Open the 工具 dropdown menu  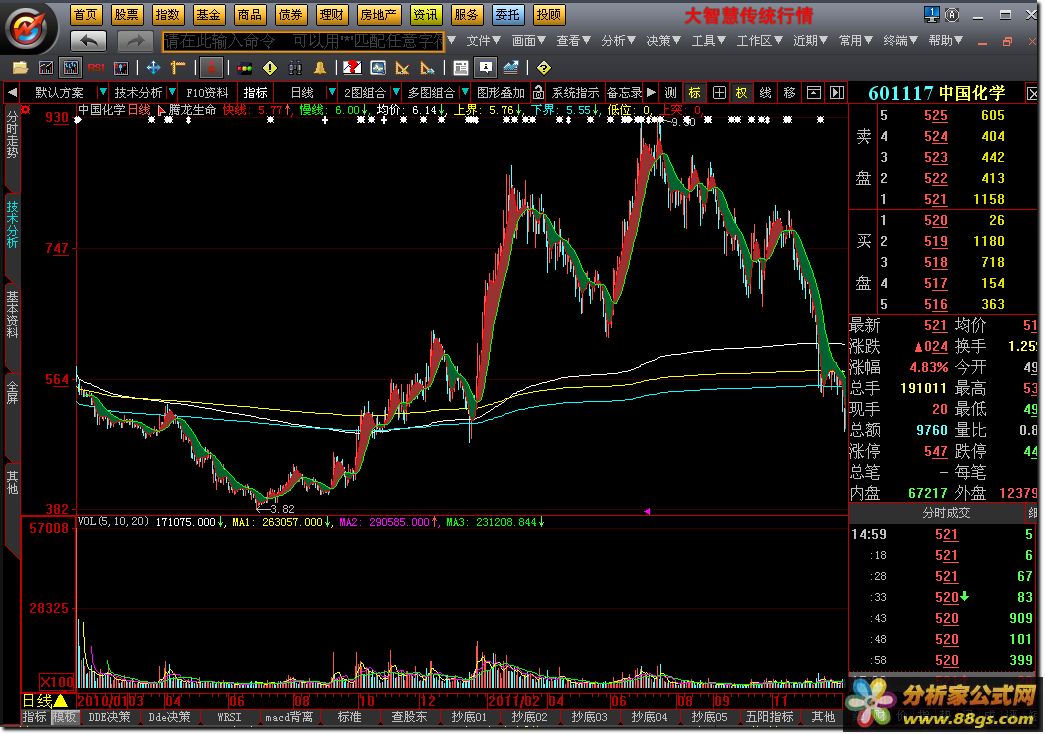pyautogui.click(x=708, y=41)
